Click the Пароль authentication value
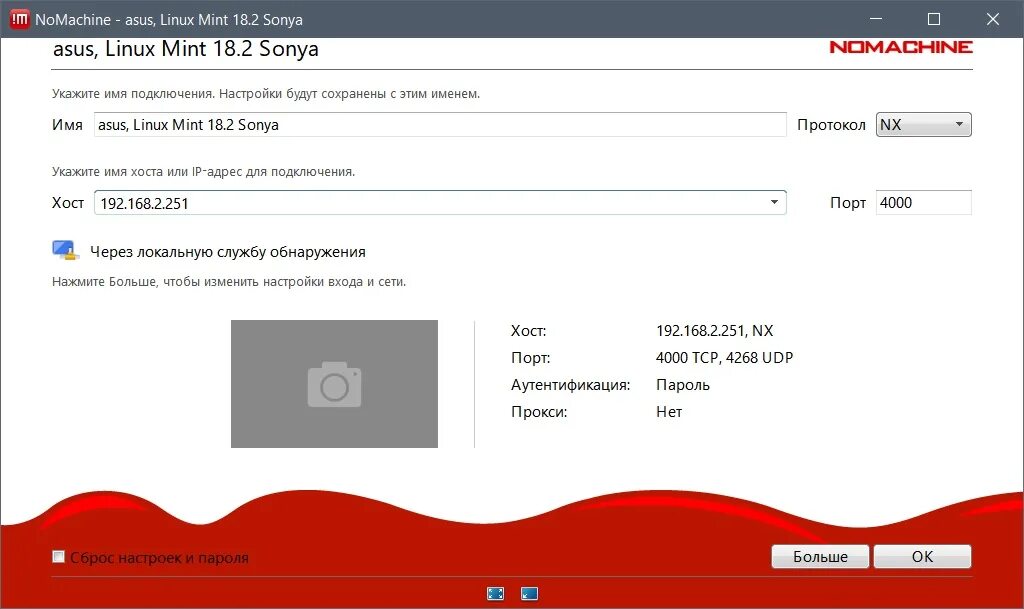 682,385
